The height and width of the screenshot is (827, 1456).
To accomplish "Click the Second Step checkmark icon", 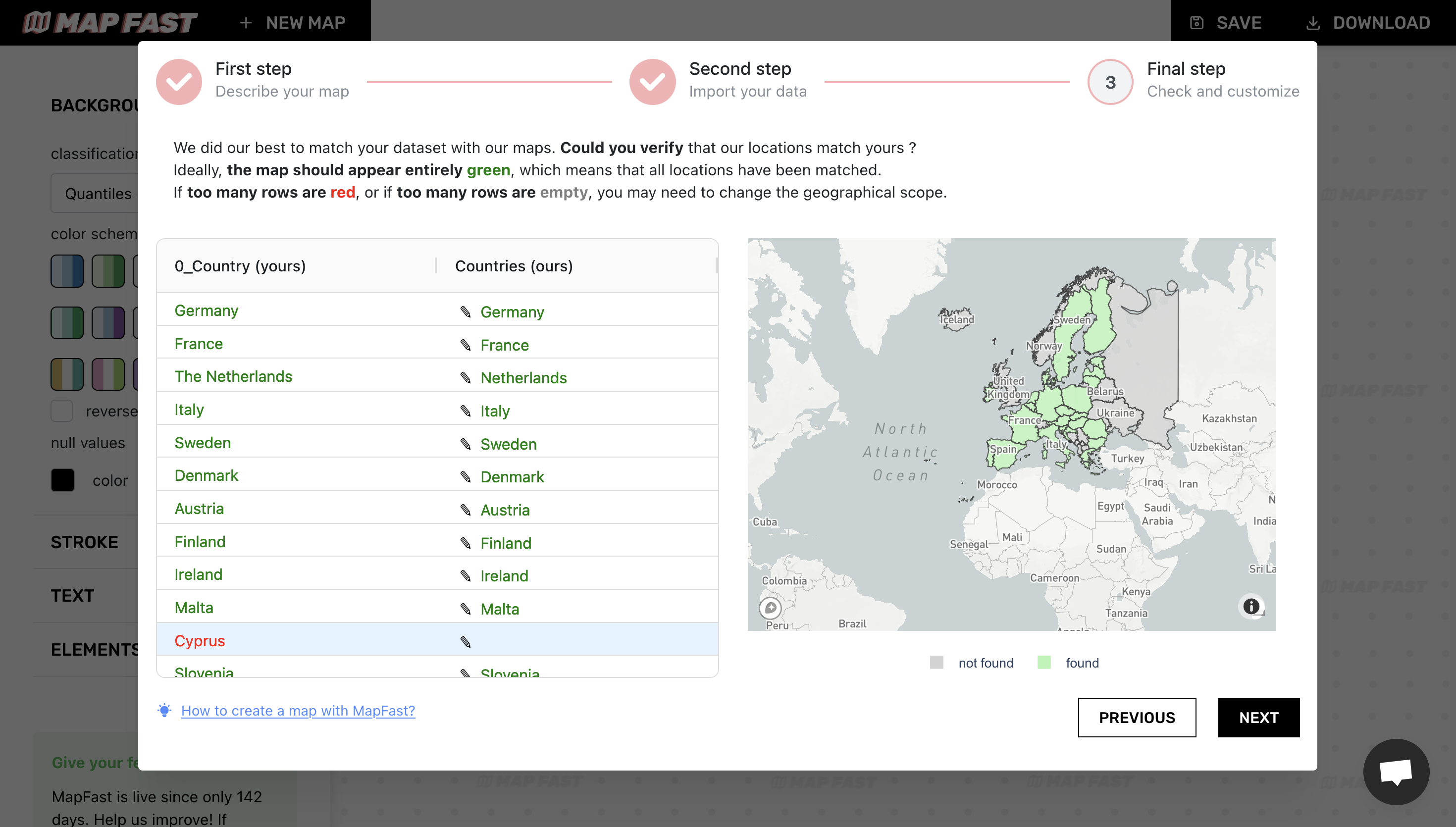I will click(651, 81).
